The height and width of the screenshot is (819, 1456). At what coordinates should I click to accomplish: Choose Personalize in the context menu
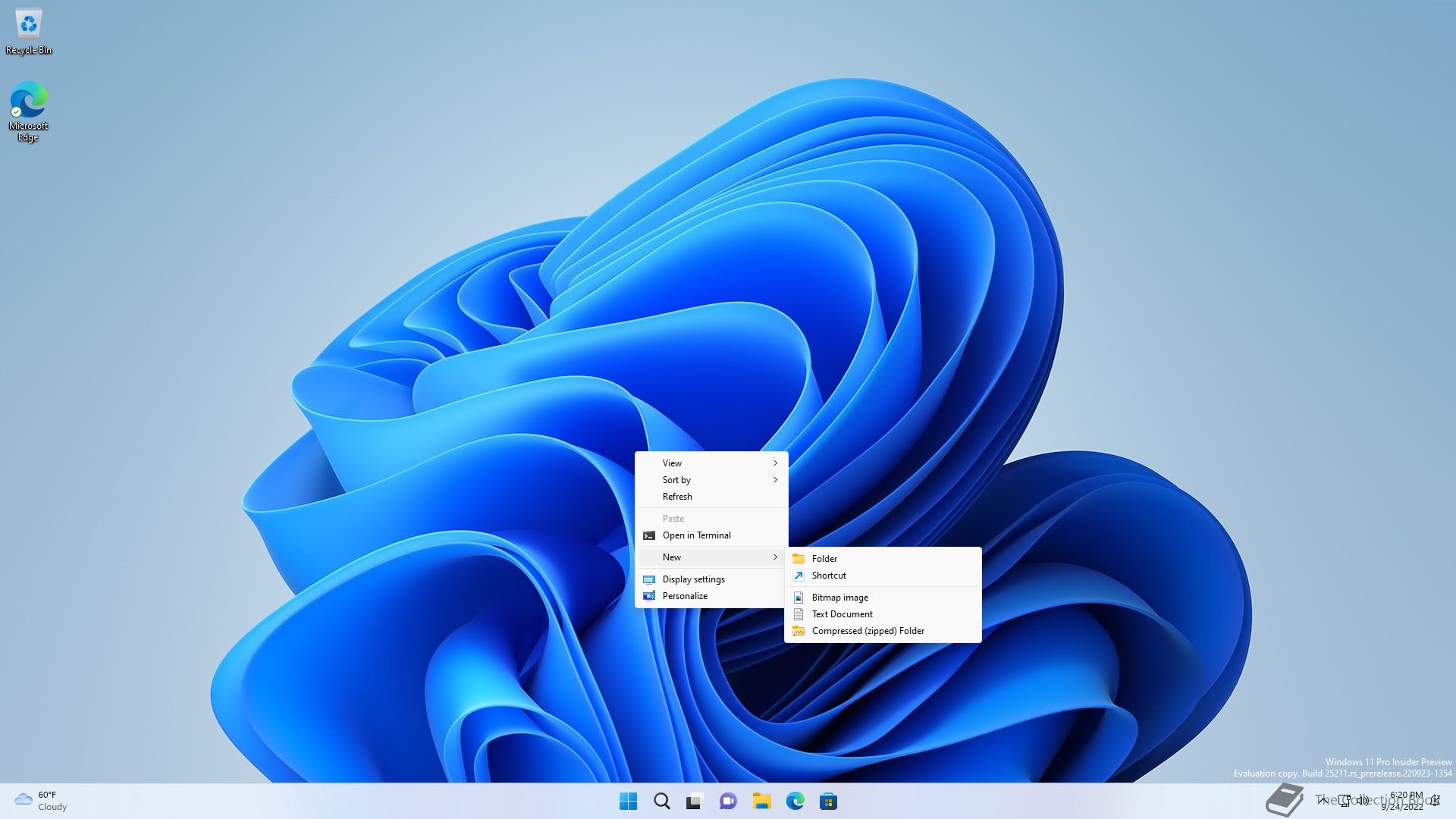[711, 595]
